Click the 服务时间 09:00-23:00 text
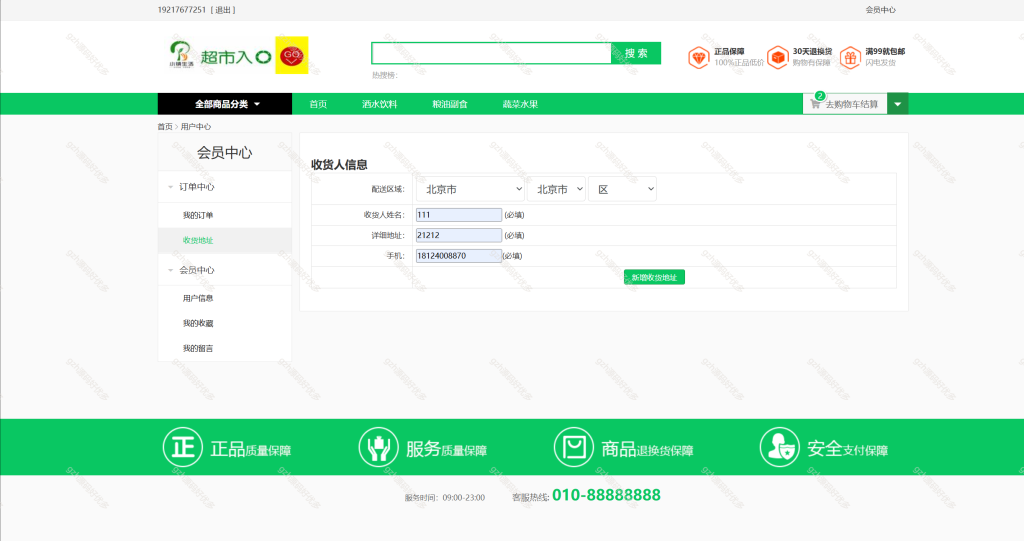1024x541 pixels. [445, 498]
